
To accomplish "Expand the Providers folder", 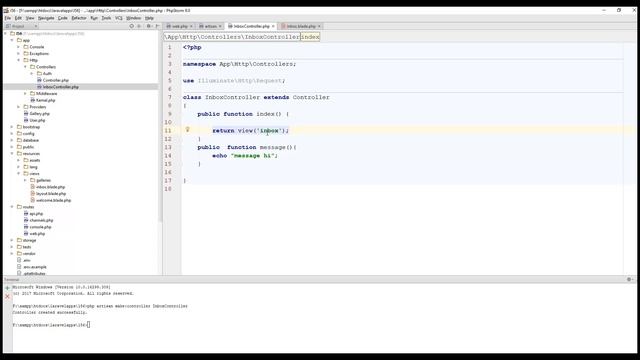I will pos(18,107).
